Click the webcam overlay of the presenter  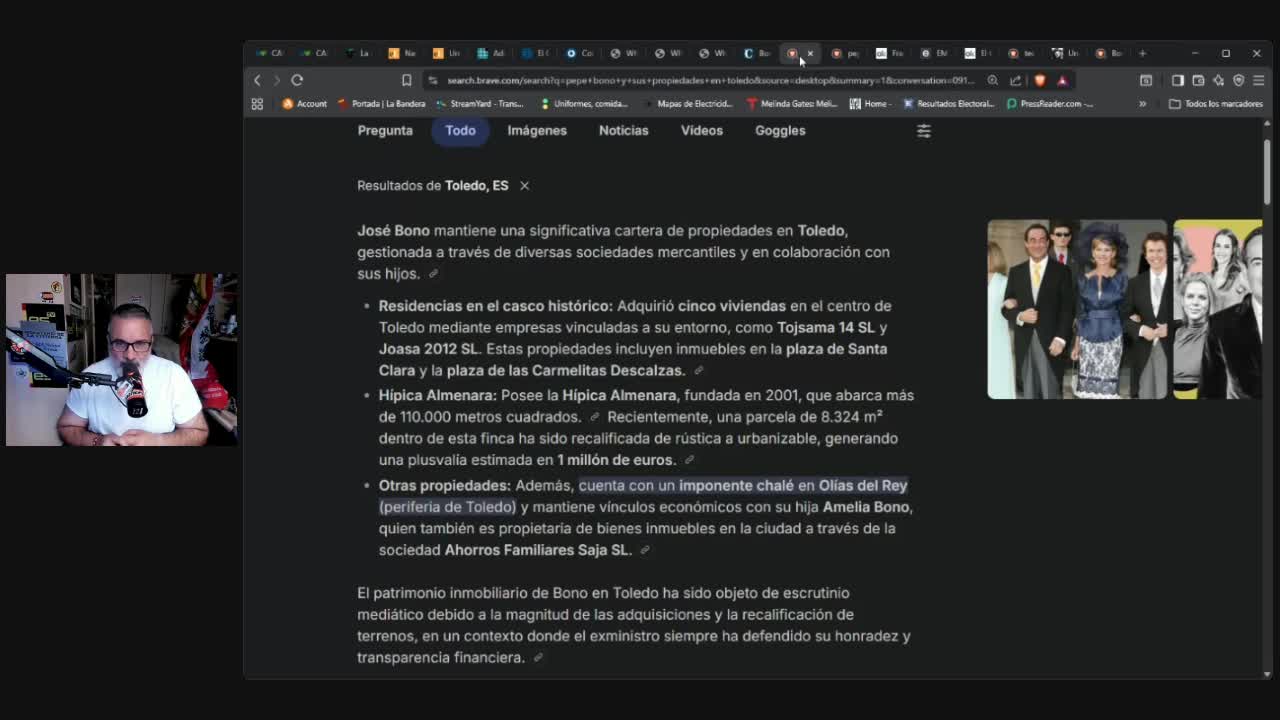coord(121,360)
